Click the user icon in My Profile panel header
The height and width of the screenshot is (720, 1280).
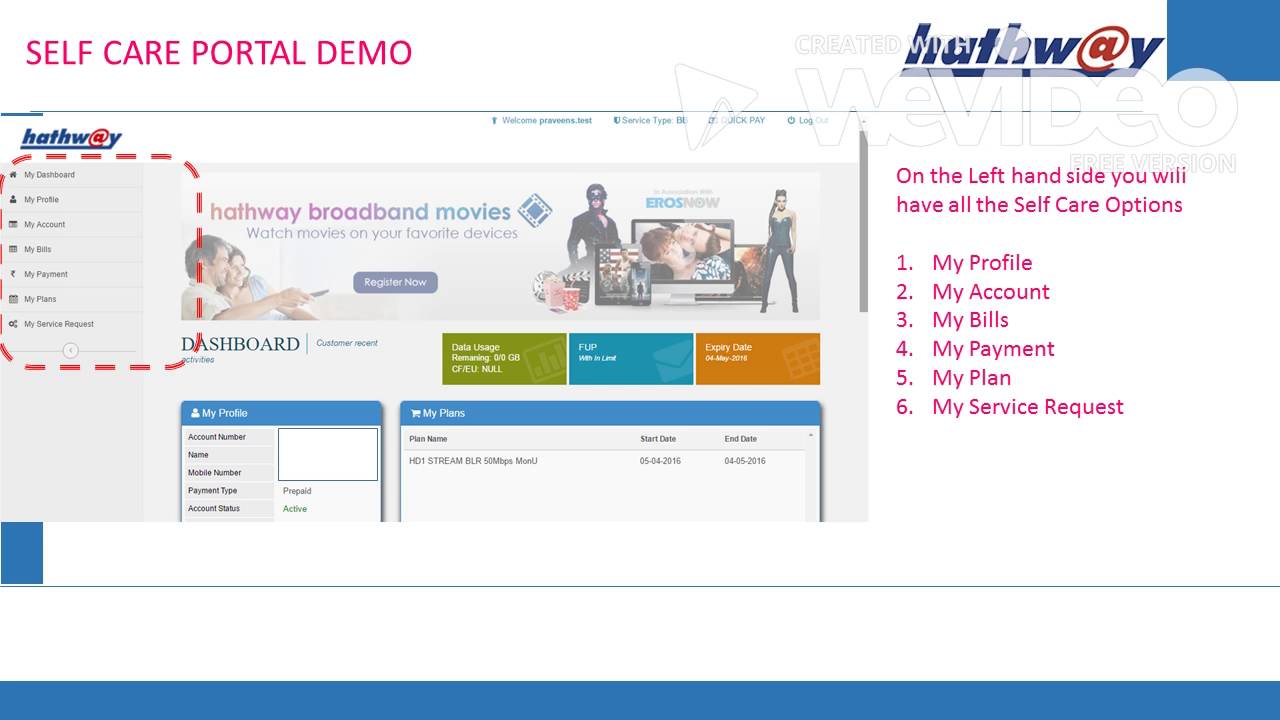(x=195, y=413)
